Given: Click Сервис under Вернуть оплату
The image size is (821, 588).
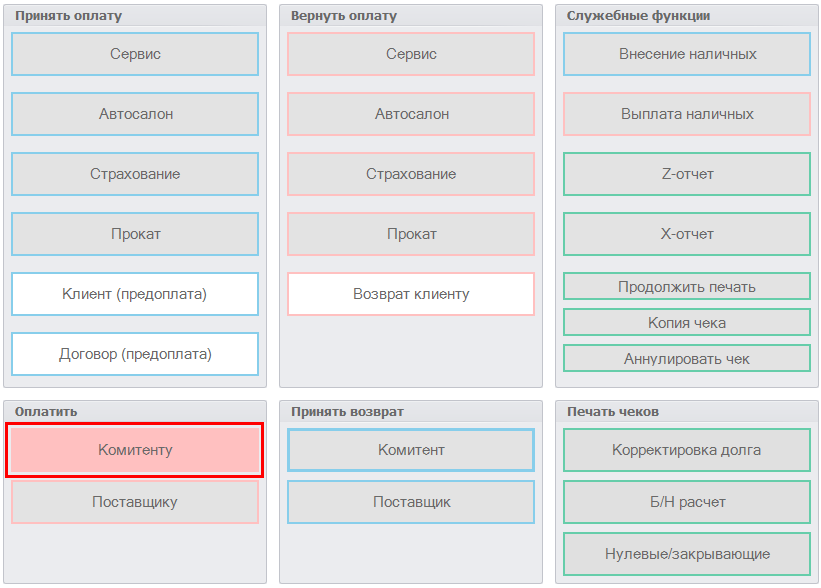Looking at the screenshot, I should point(411,54).
